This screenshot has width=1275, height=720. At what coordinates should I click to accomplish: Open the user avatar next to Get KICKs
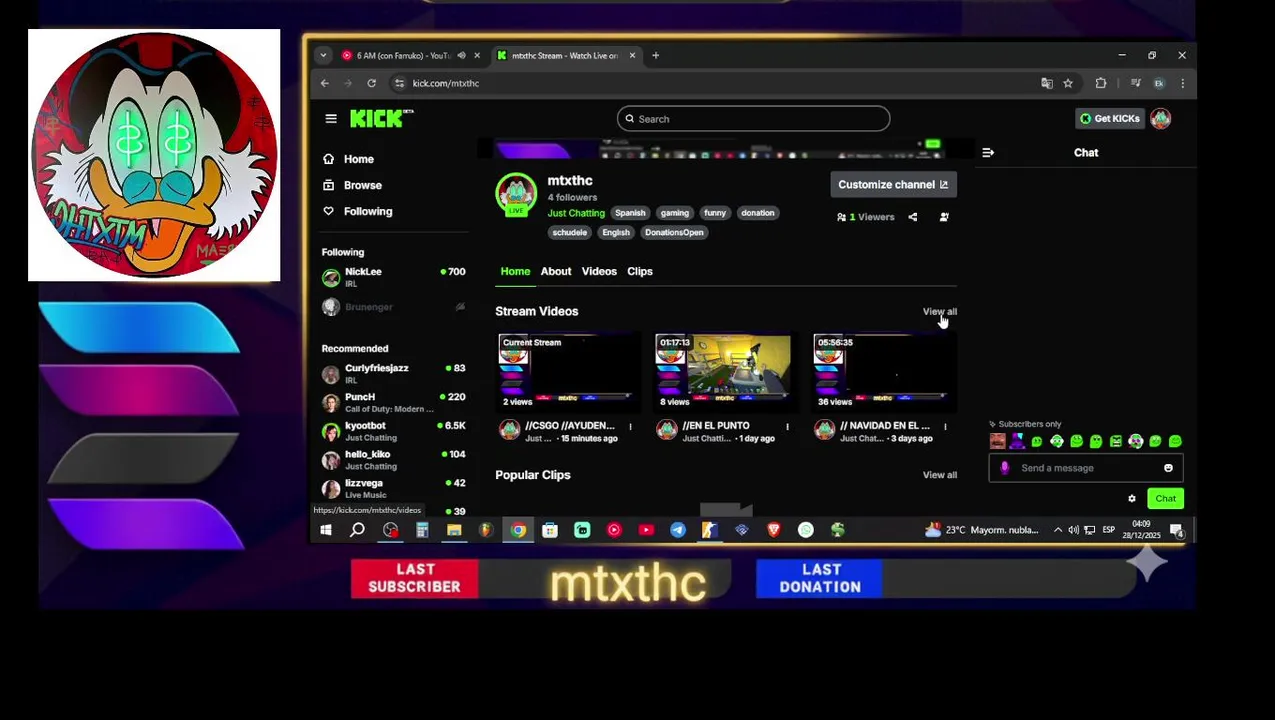click(x=1160, y=119)
